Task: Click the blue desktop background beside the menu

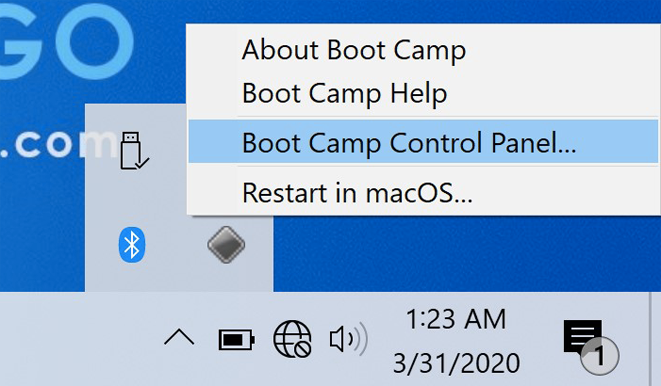Action: tap(464, 253)
